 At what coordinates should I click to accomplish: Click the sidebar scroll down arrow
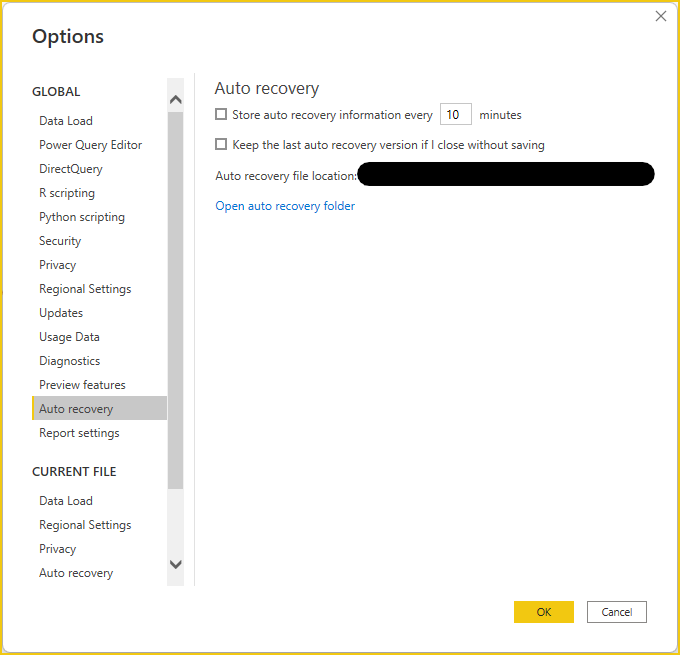point(176,564)
